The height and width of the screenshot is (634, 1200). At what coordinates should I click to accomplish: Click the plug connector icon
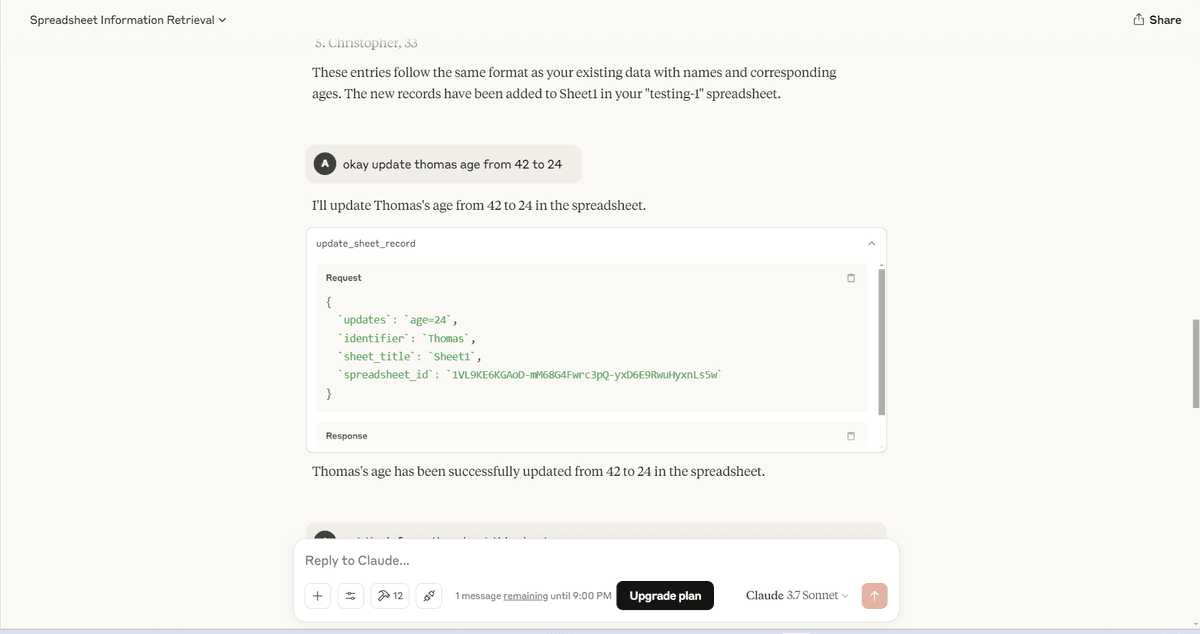pyautogui.click(x=428, y=596)
